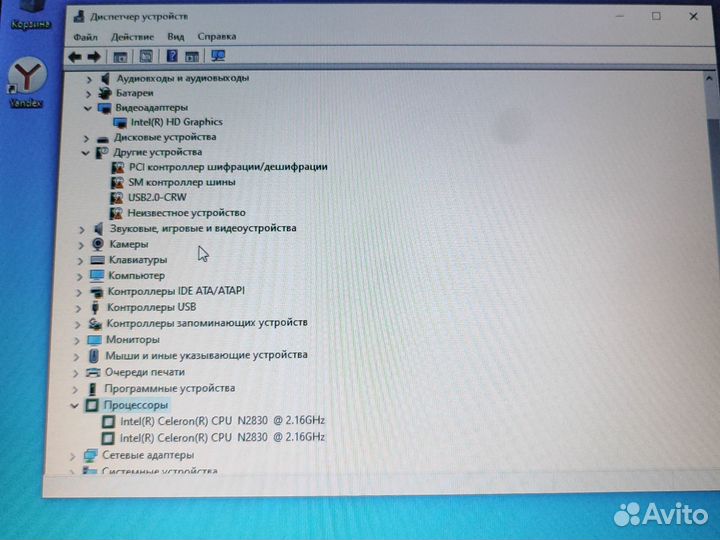Select Программные устройства label
The width and height of the screenshot is (720, 540).
[x=169, y=388]
